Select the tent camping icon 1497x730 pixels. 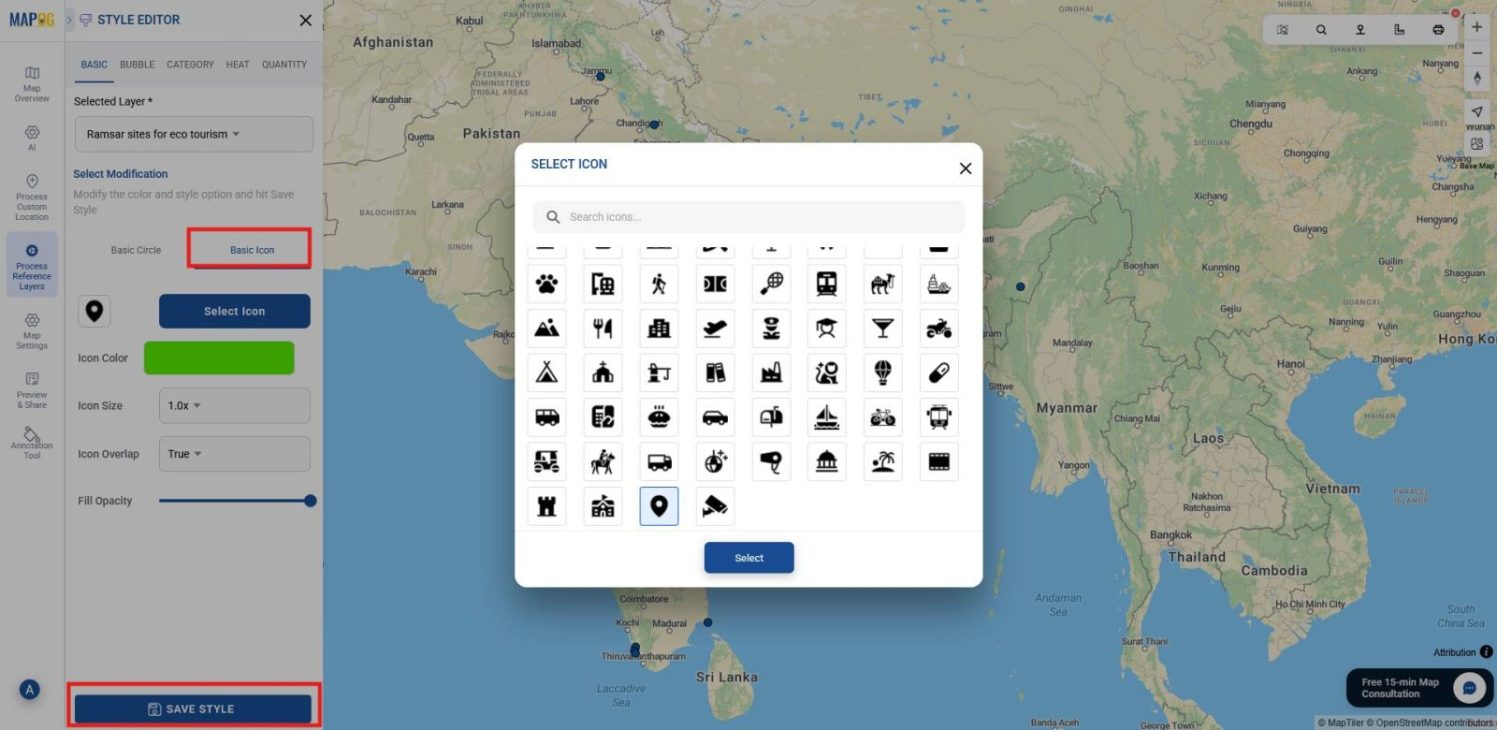[547, 371]
